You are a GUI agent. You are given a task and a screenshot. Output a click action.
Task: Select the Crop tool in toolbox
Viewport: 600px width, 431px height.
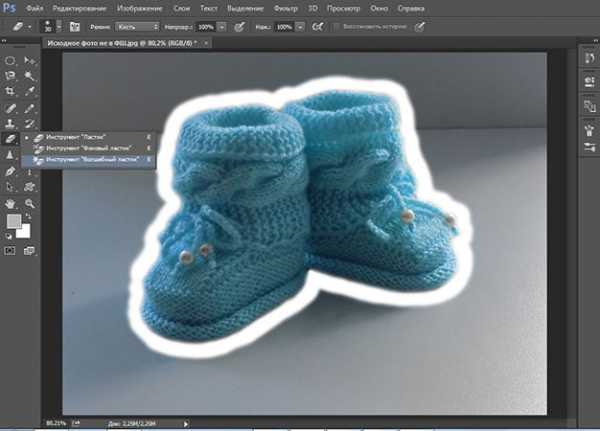[x=11, y=91]
